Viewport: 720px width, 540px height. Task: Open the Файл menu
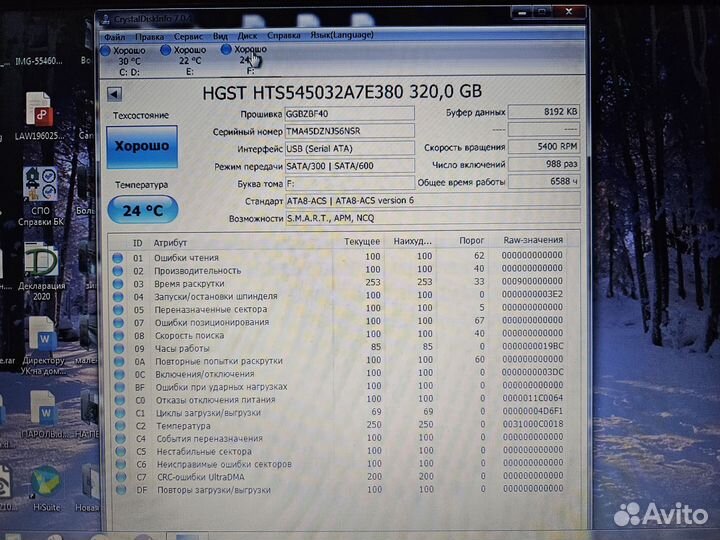click(x=114, y=36)
